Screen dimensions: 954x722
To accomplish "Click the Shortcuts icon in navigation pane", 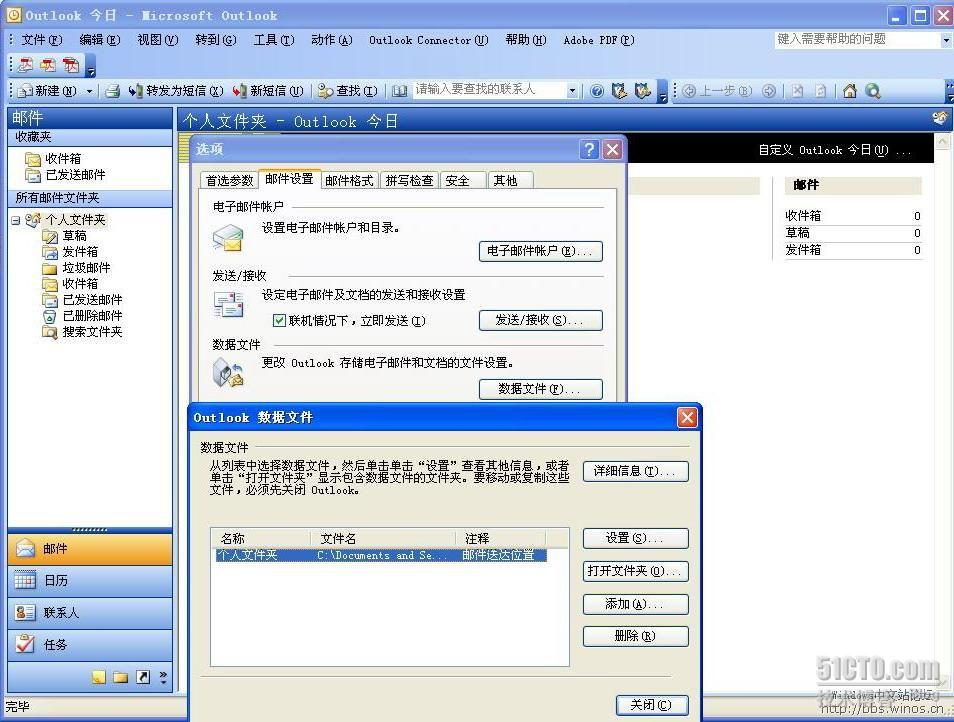I will [143, 677].
